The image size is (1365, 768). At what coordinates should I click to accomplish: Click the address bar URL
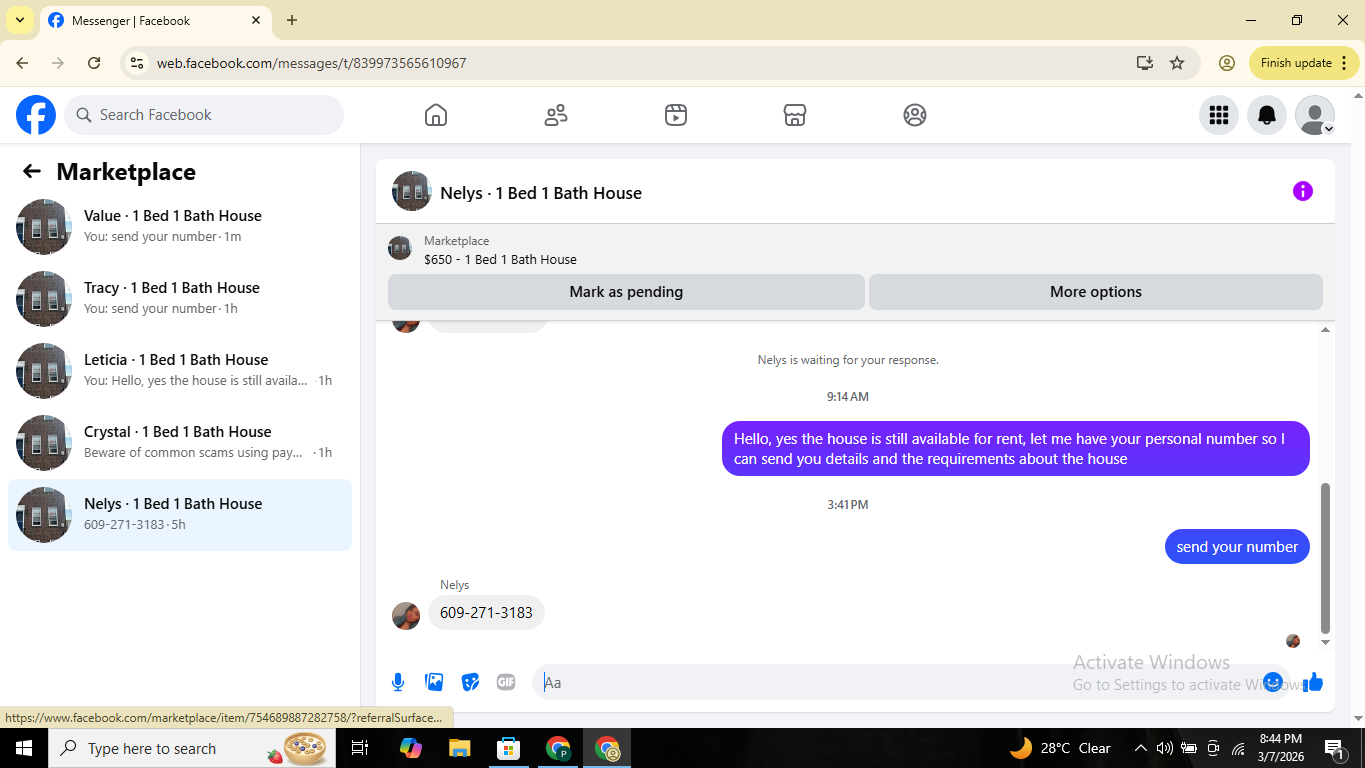pos(311,63)
